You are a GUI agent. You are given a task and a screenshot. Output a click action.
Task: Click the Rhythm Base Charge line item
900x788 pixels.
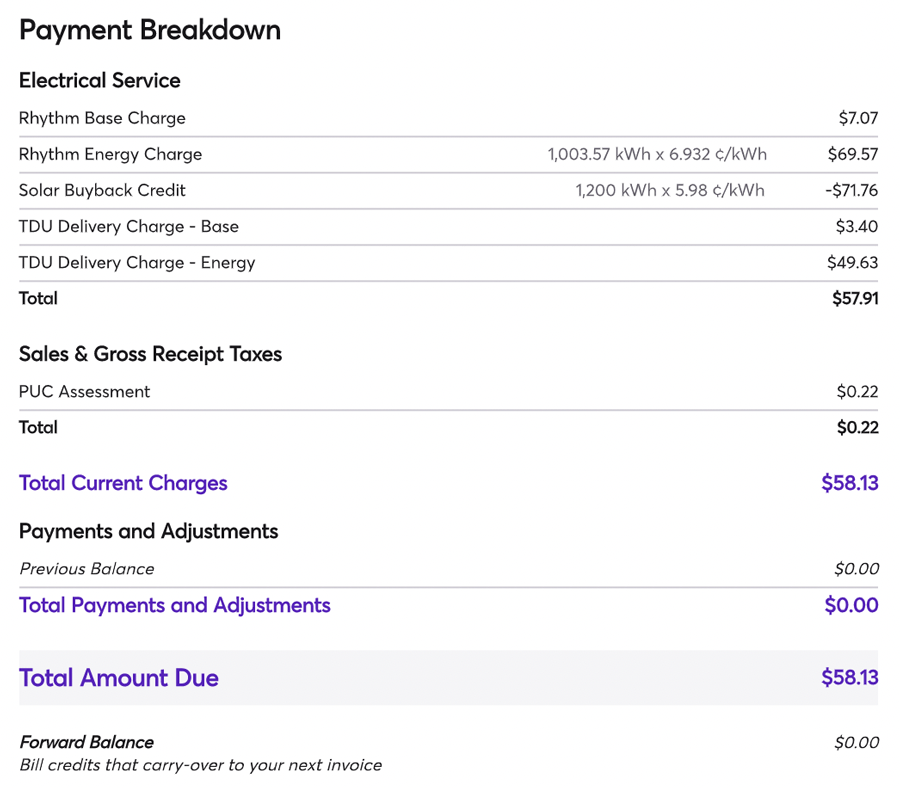(x=102, y=118)
